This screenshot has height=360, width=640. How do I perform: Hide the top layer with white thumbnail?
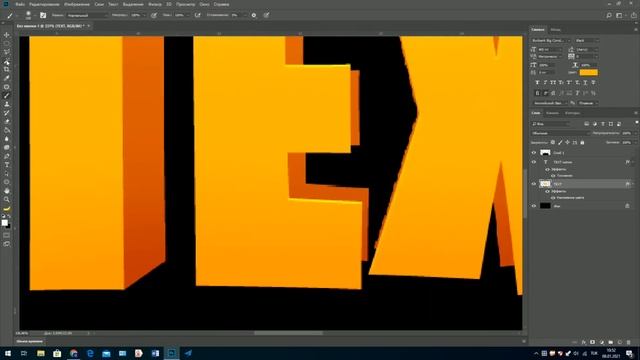(x=533, y=153)
